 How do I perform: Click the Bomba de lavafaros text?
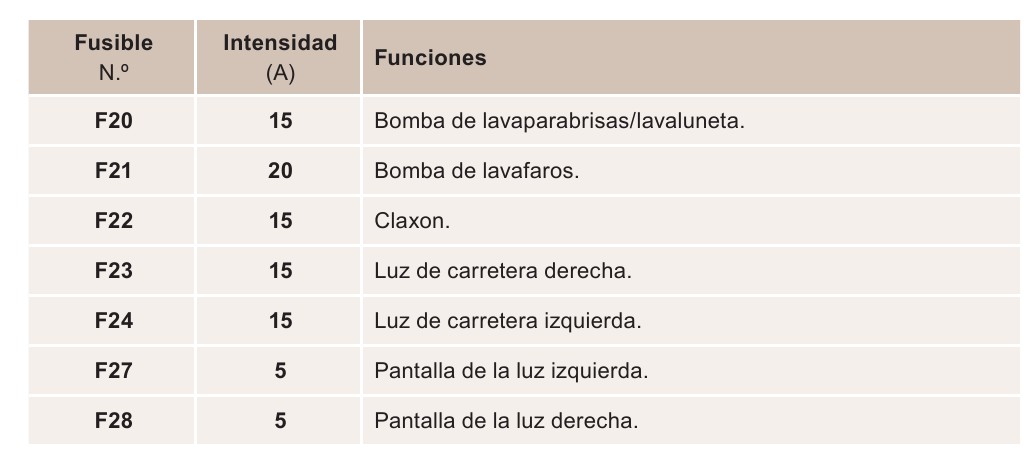point(477,170)
